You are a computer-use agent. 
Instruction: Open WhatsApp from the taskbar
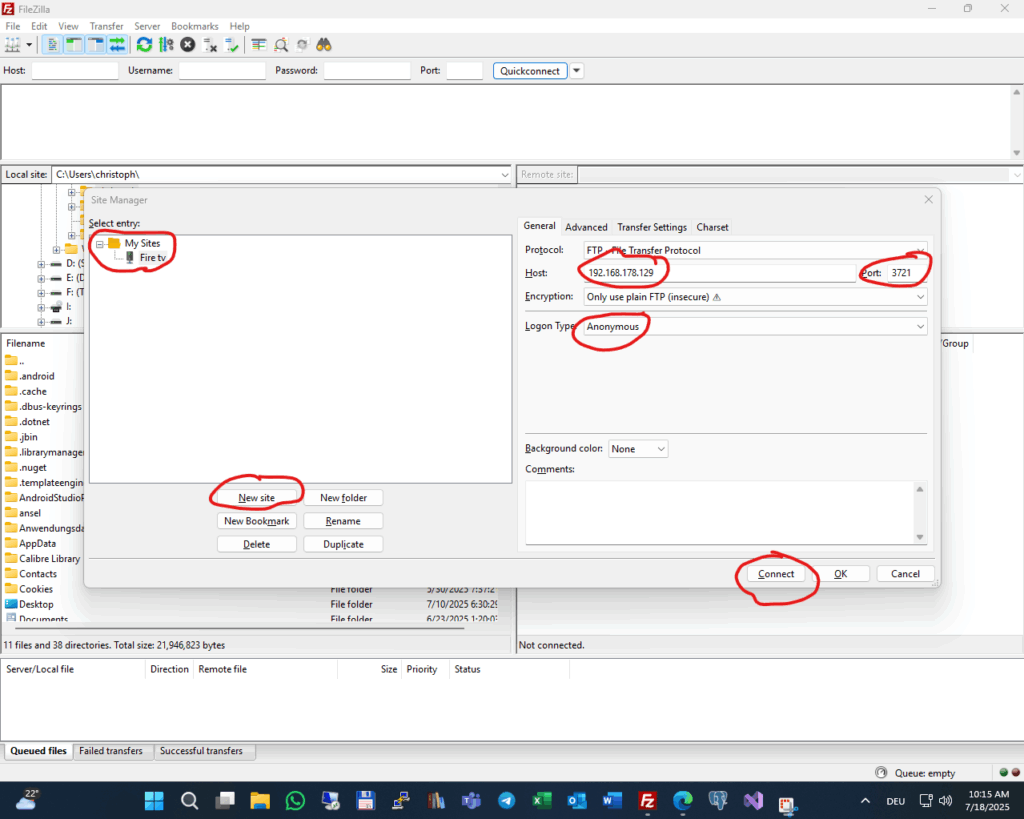[x=295, y=801]
